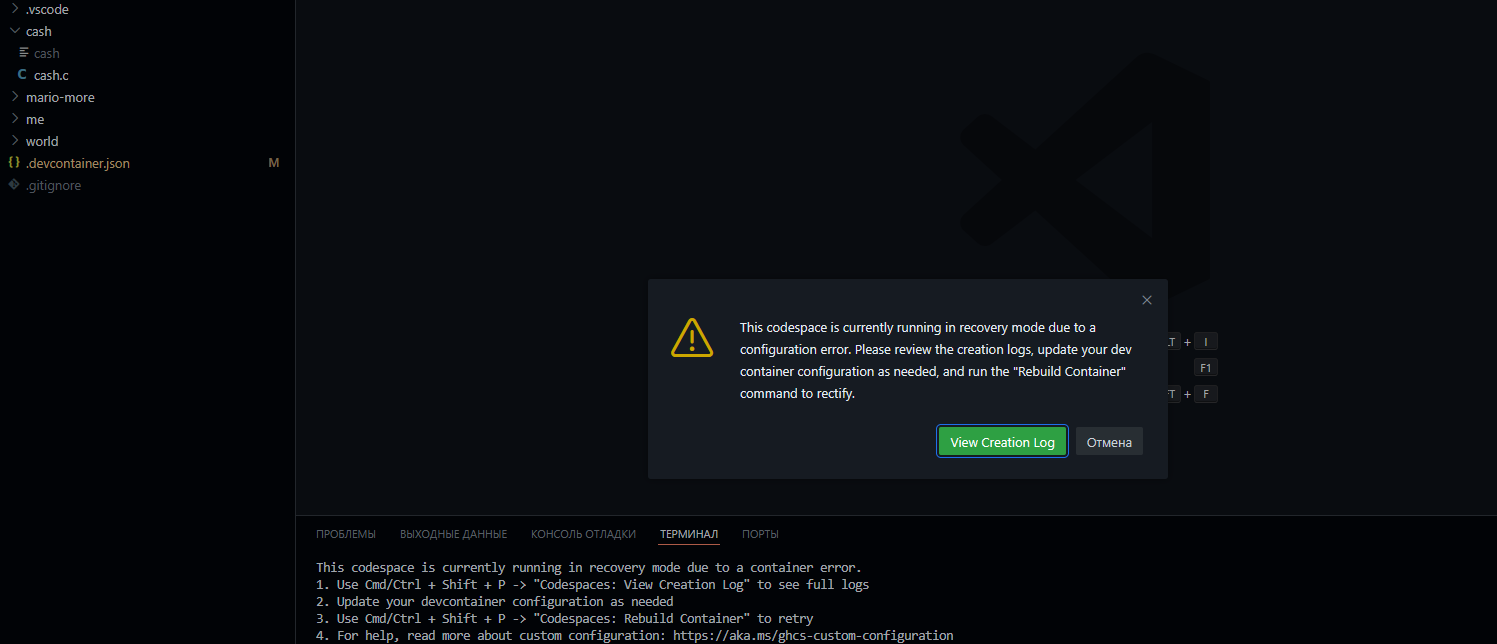Click the F1 key hint
Viewport: 1497px width, 644px height.
point(1205,368)
